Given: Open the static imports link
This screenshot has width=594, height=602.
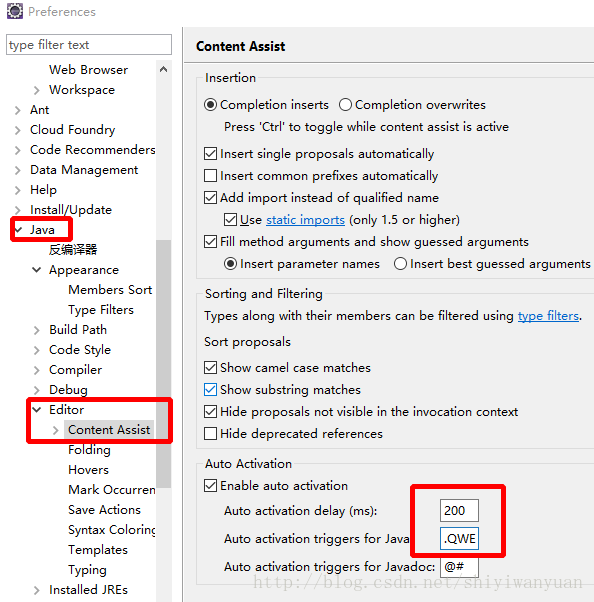Looking at the screenshot, I should click(305, 220).
